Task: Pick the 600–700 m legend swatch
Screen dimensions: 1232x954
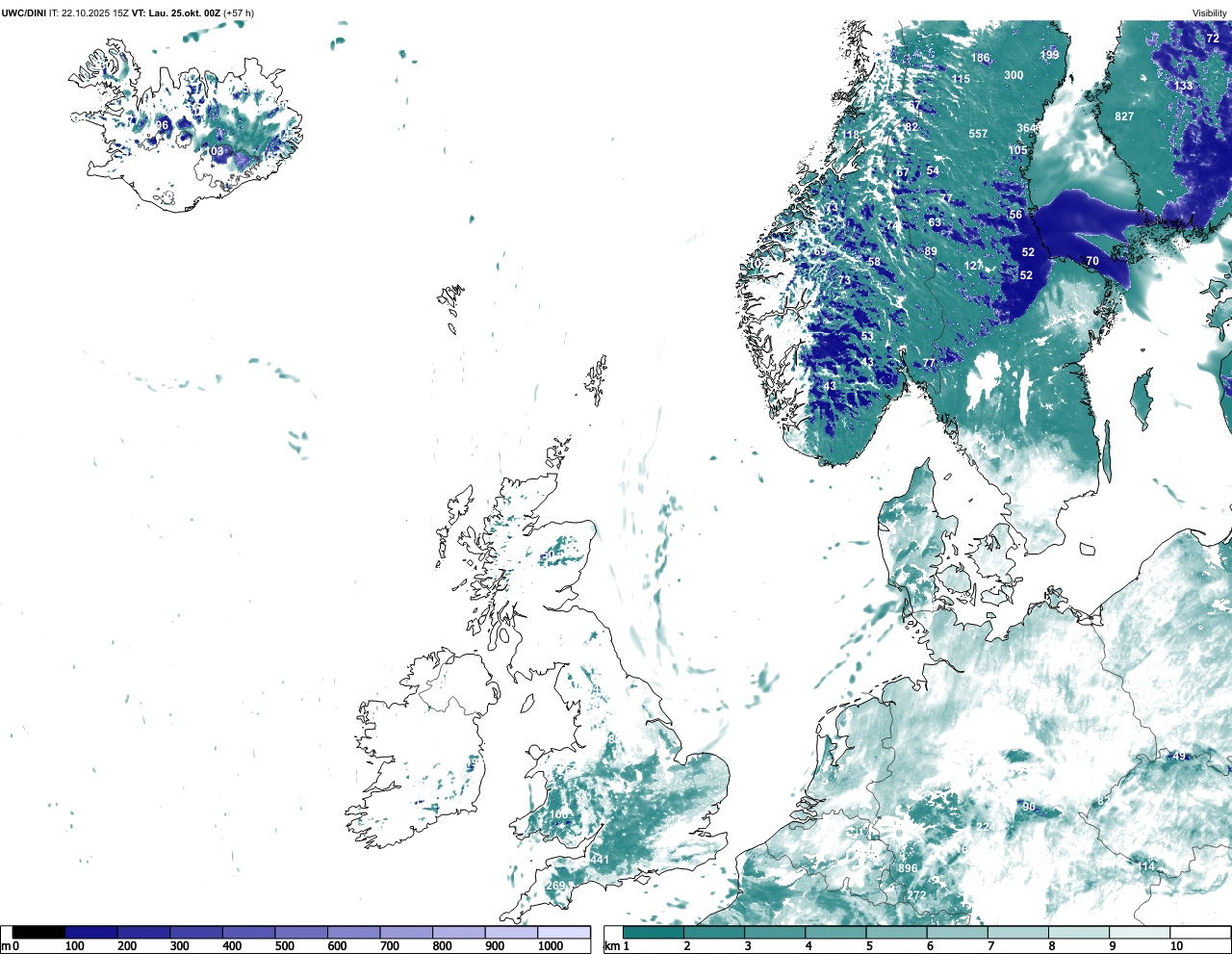Action: coord(353,932)
